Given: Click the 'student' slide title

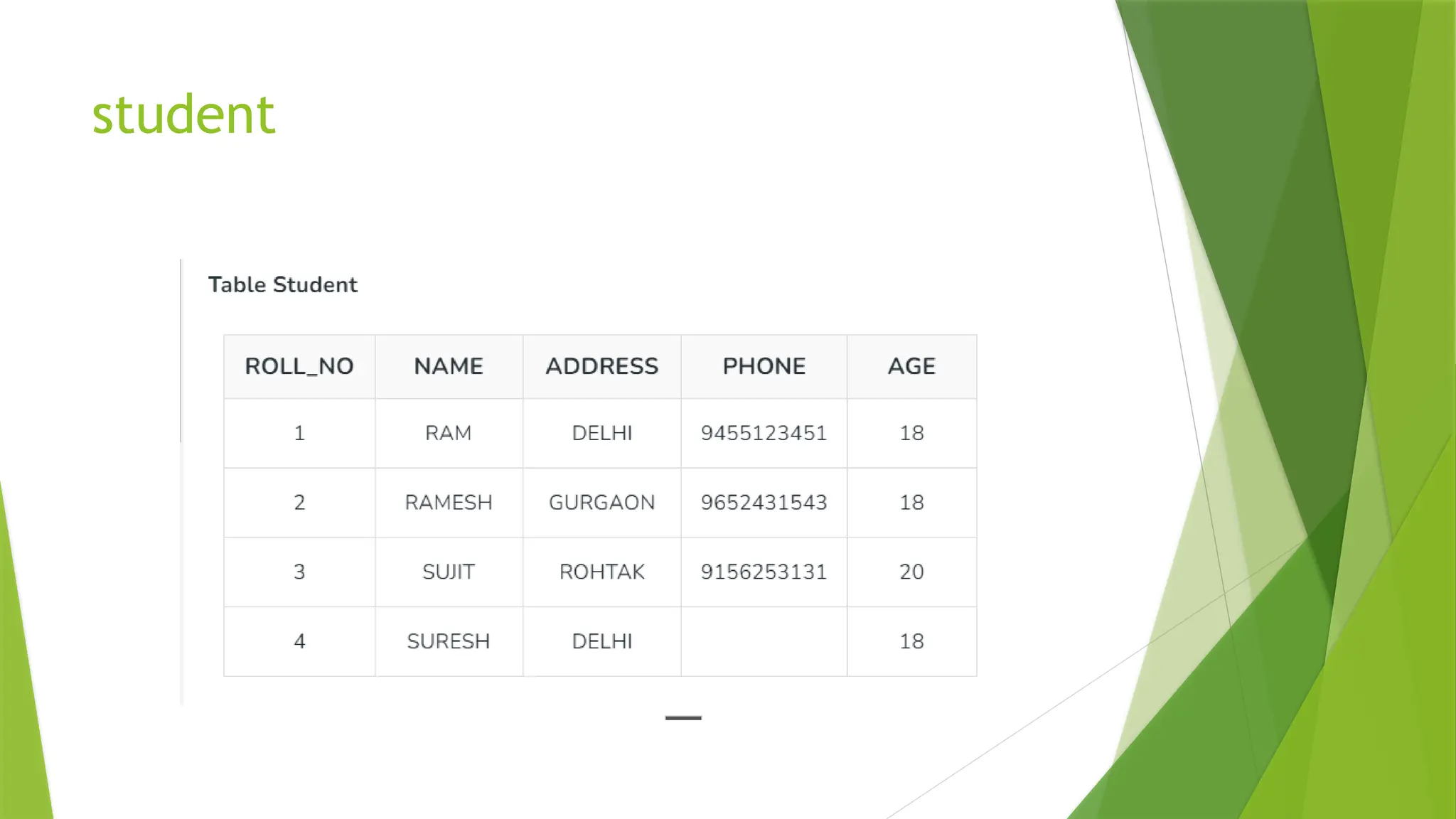Looking at the screenshot, I should (183, 114).
